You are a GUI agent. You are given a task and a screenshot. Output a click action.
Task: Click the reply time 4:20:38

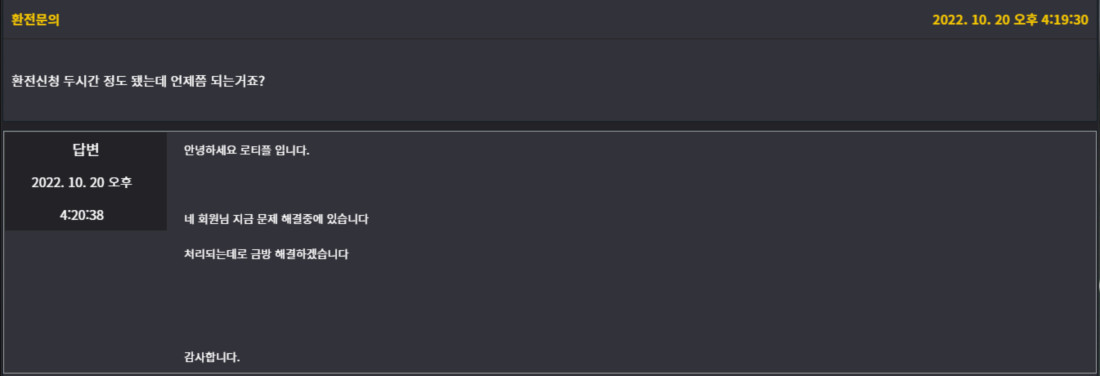click(x=82, y=215)
